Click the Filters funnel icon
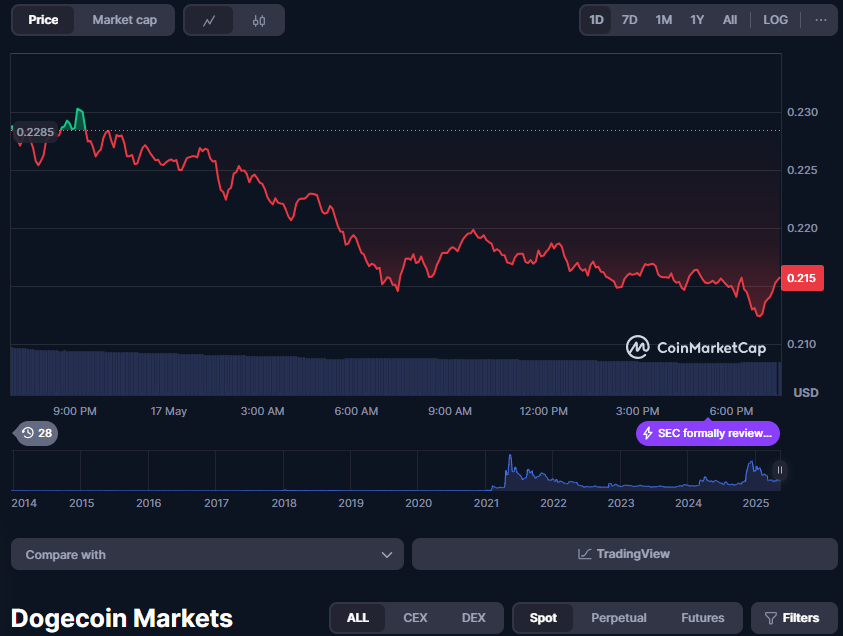843x636 pixels. (770, 618)
